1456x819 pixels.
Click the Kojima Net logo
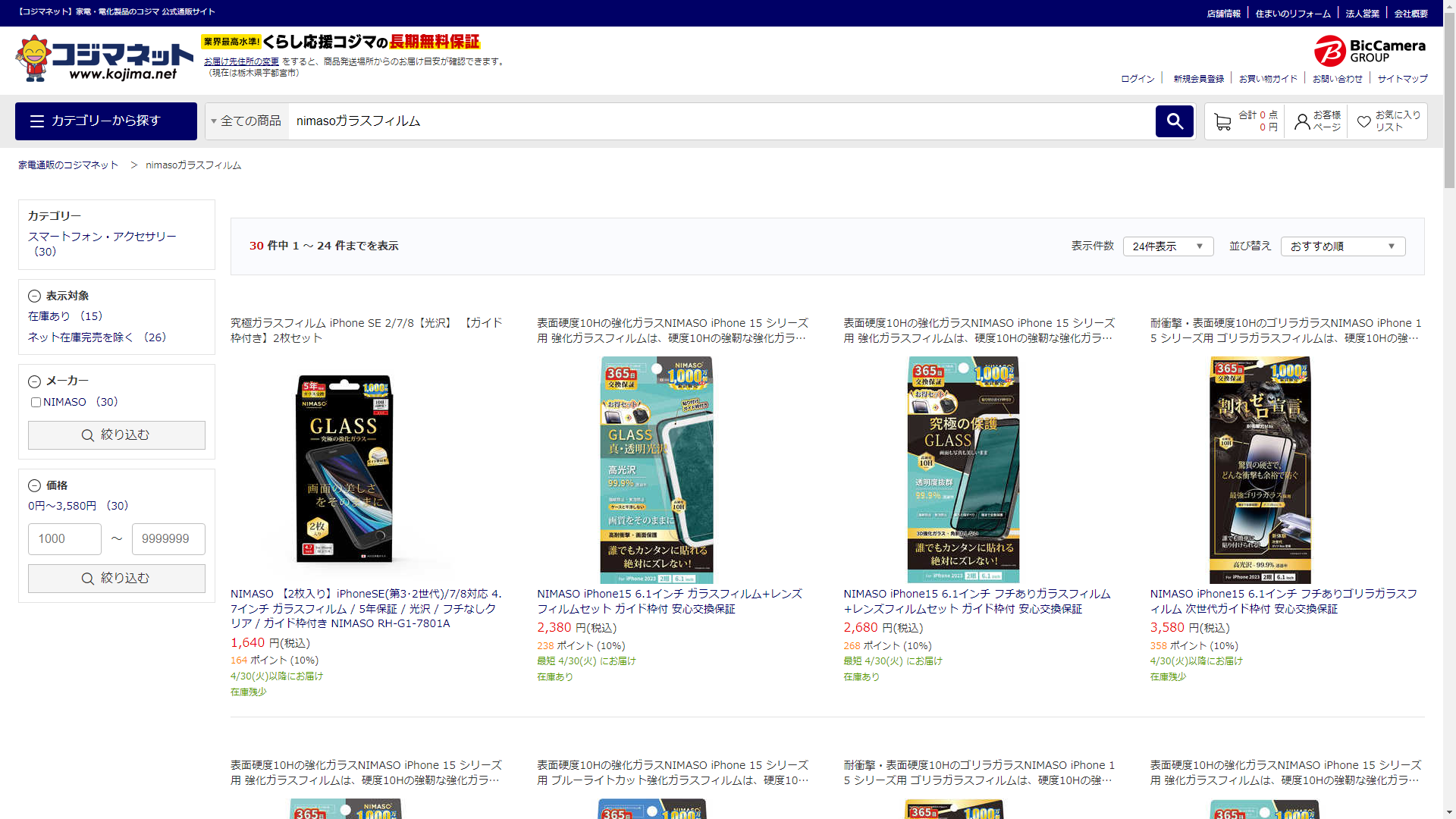click(104, 58)
